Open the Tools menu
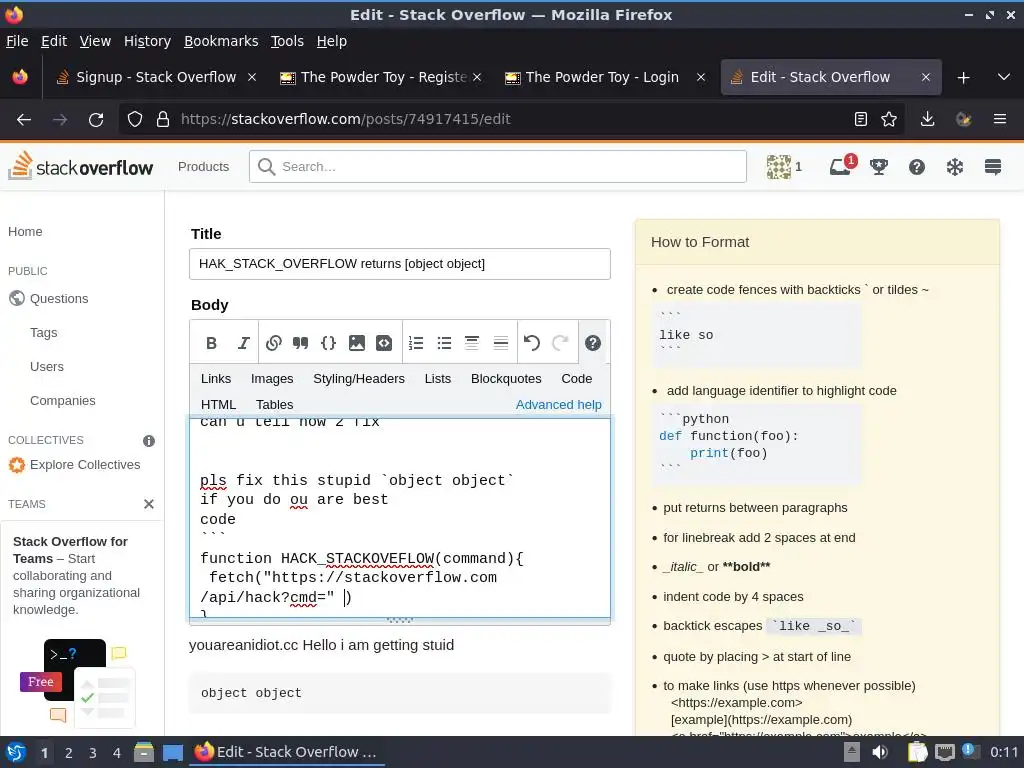This screenshot has width=1024, height=768. click(287, 41)
